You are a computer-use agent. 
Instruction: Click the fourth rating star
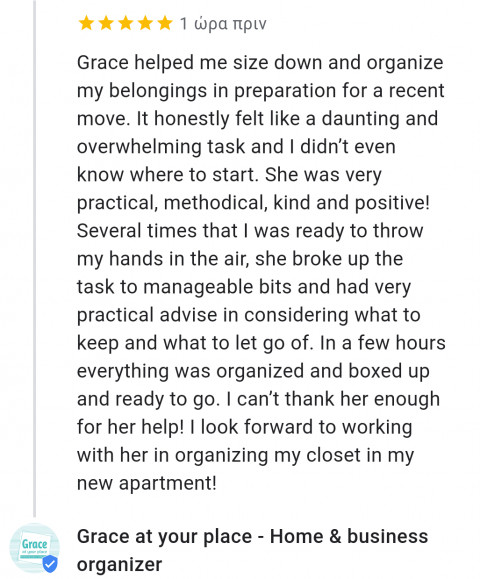pos(145,23)
